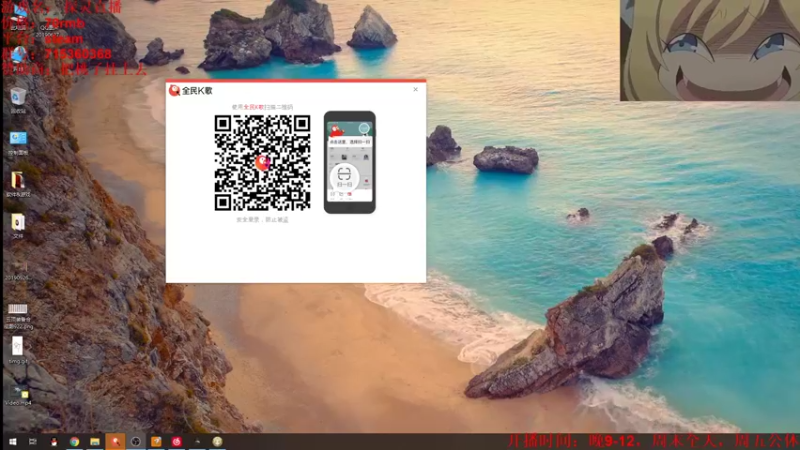Screen dimensions: 800x450
Task: Open the Windows Start menu
Action: pyautogui.click(x=13, y=442)
